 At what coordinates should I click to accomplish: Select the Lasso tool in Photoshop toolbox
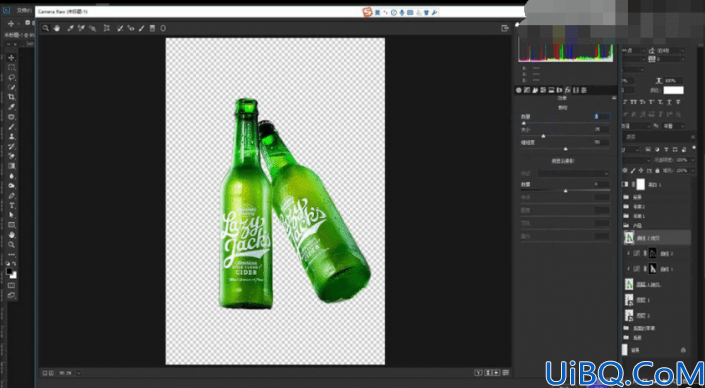[x=12, y=77]
